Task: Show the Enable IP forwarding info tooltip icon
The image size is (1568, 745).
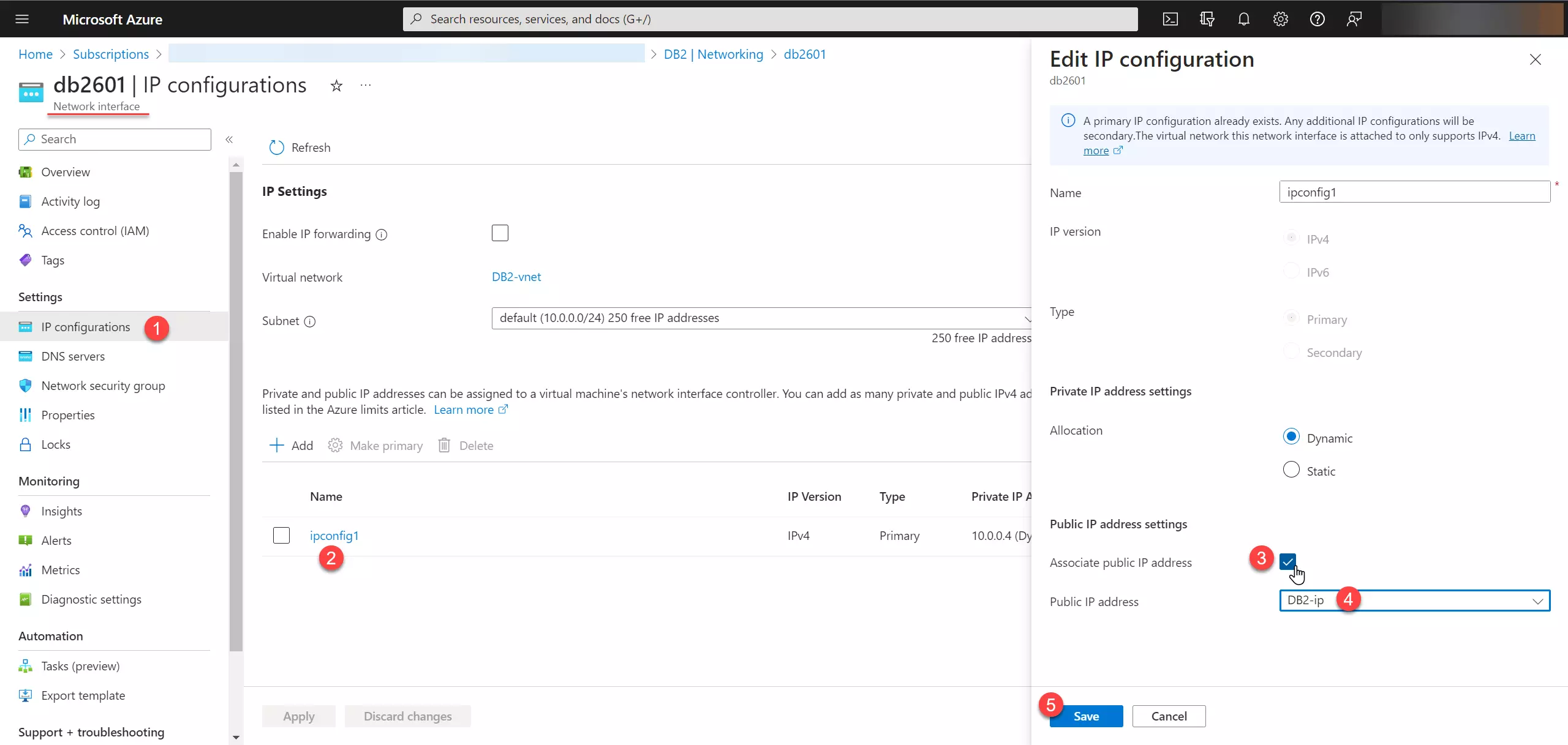Action: (382, 234)
